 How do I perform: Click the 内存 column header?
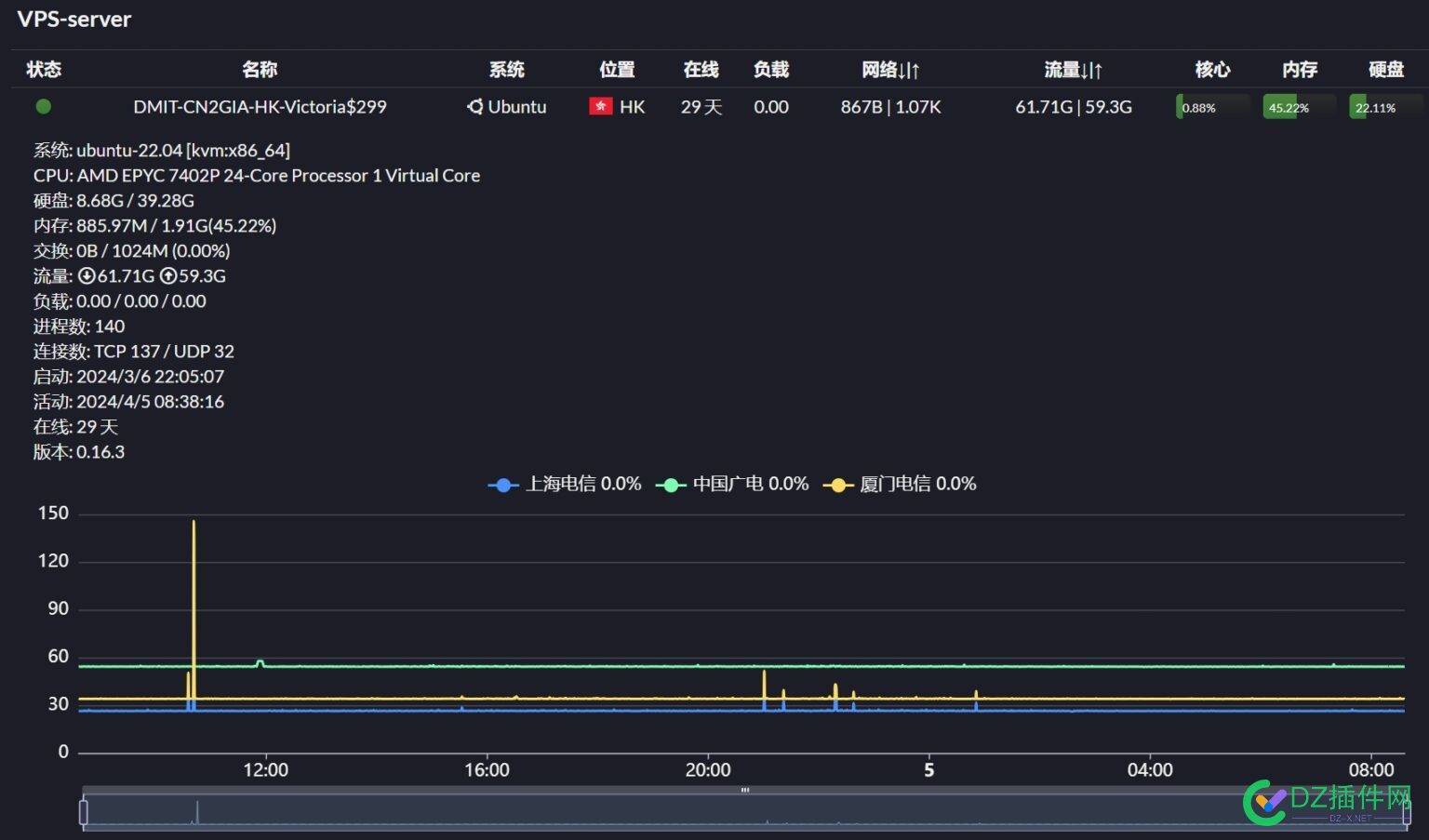click(x=1300, y=69)
